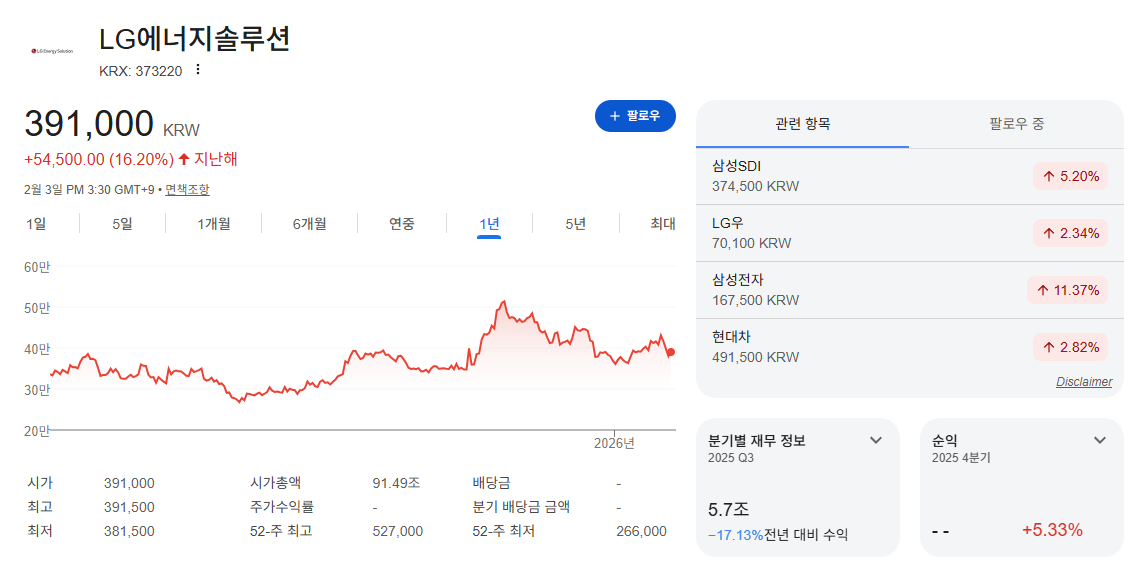1142x574 pixels.
Task: Click the 52-주 최고 value 527,000
Action: coord(398,531)
